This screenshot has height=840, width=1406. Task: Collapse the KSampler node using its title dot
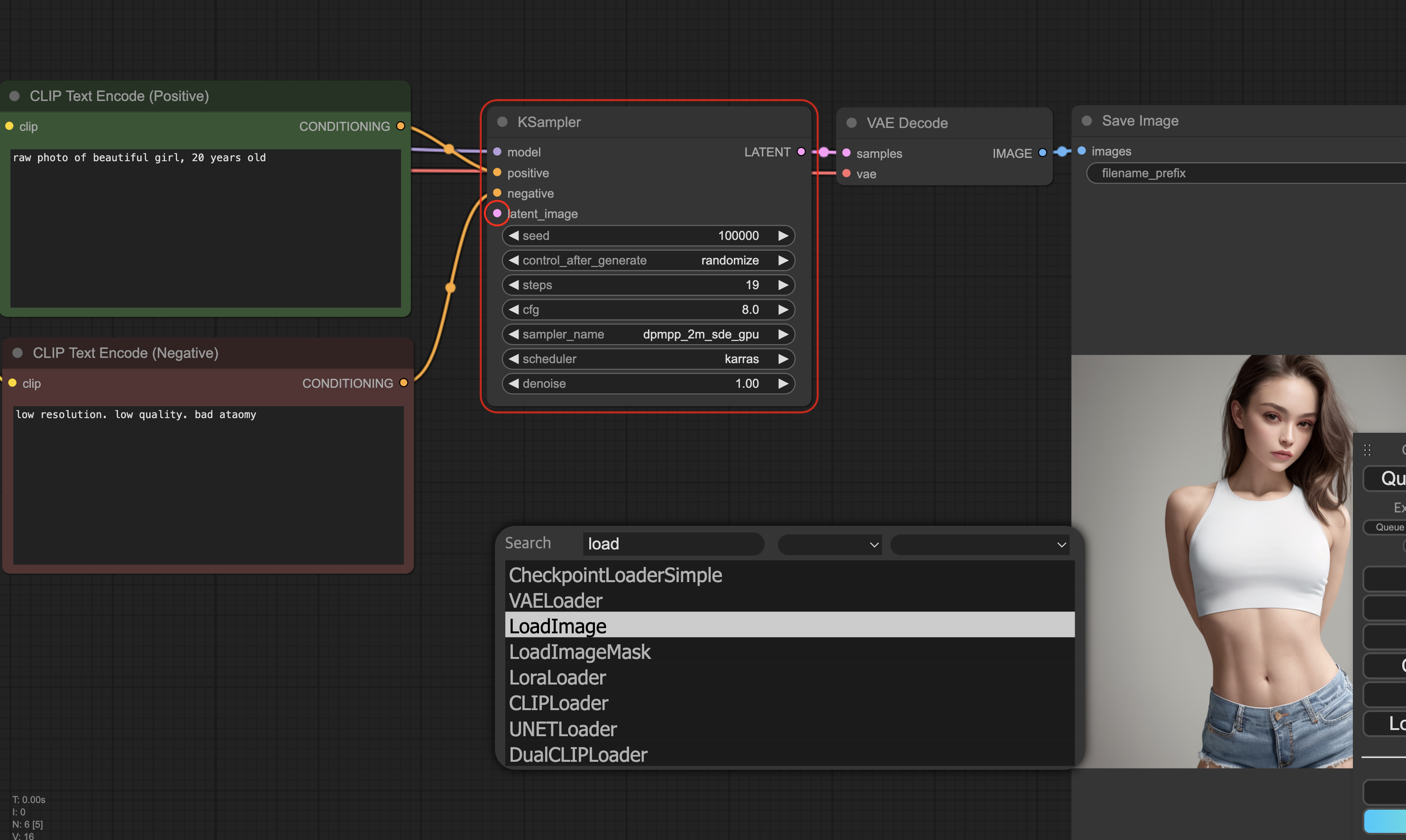click(502, 122)
